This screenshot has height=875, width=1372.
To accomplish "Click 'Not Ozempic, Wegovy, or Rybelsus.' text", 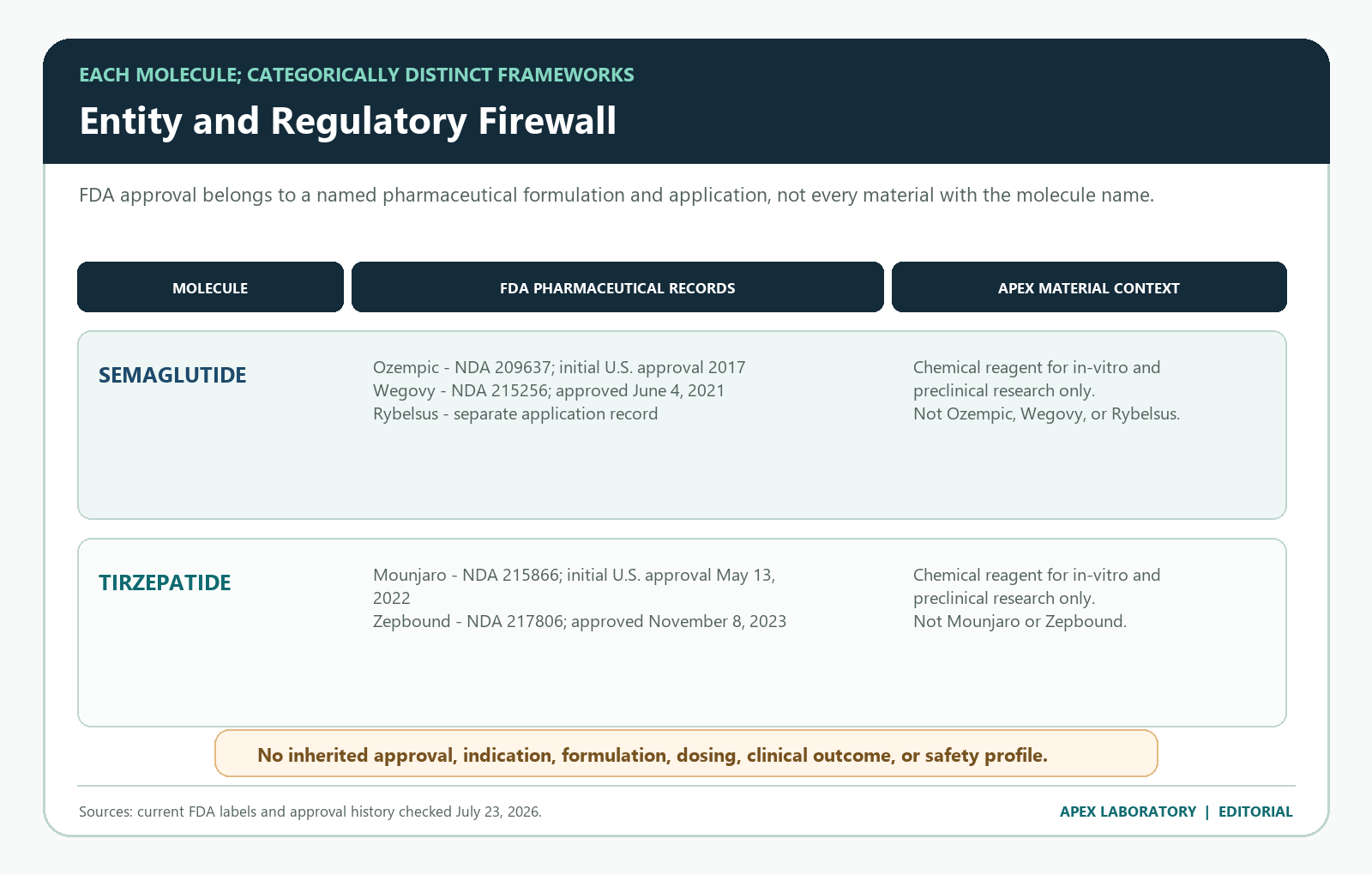I will point(1046,413).
